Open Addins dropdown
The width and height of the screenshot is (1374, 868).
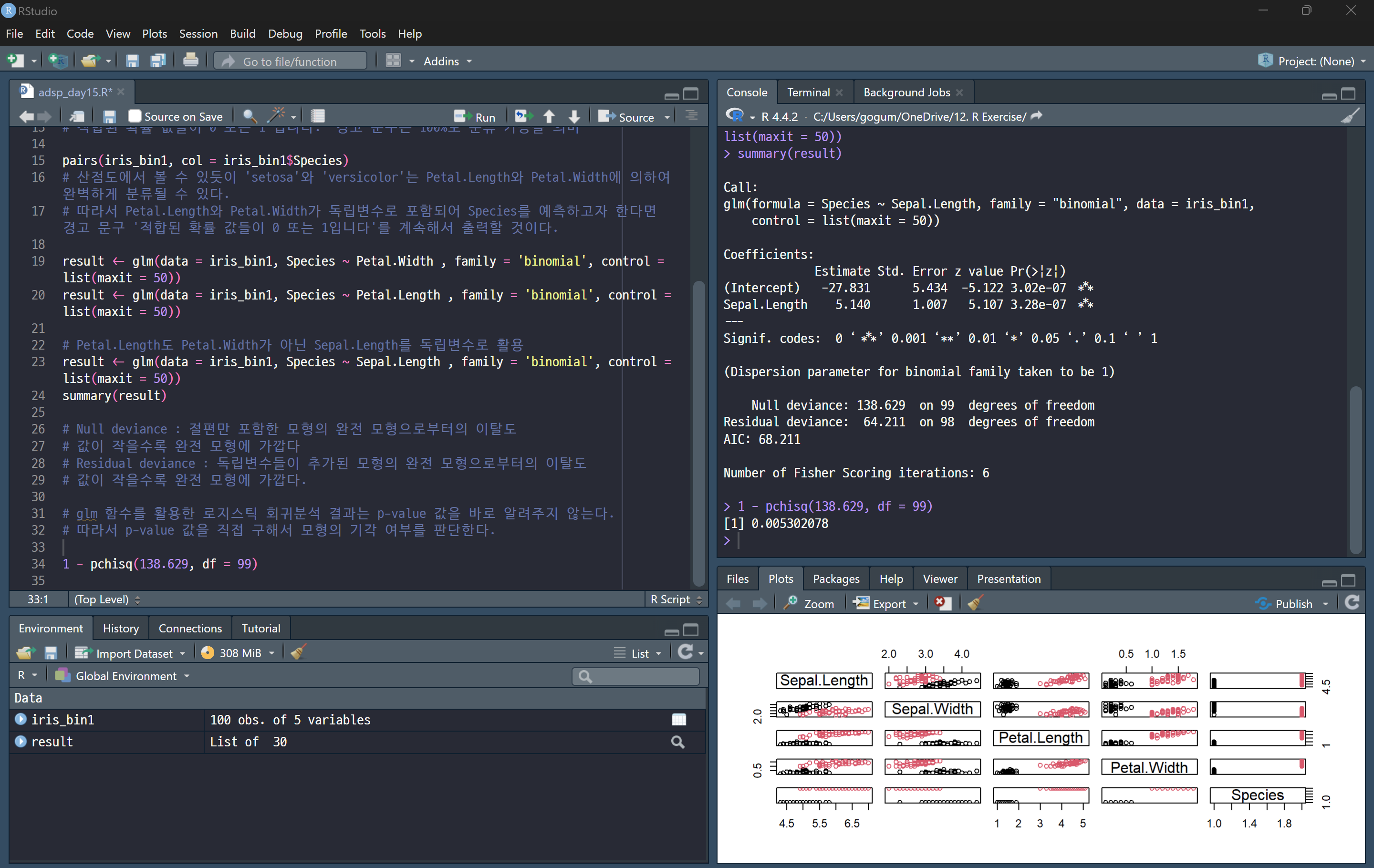coord(448,61)
